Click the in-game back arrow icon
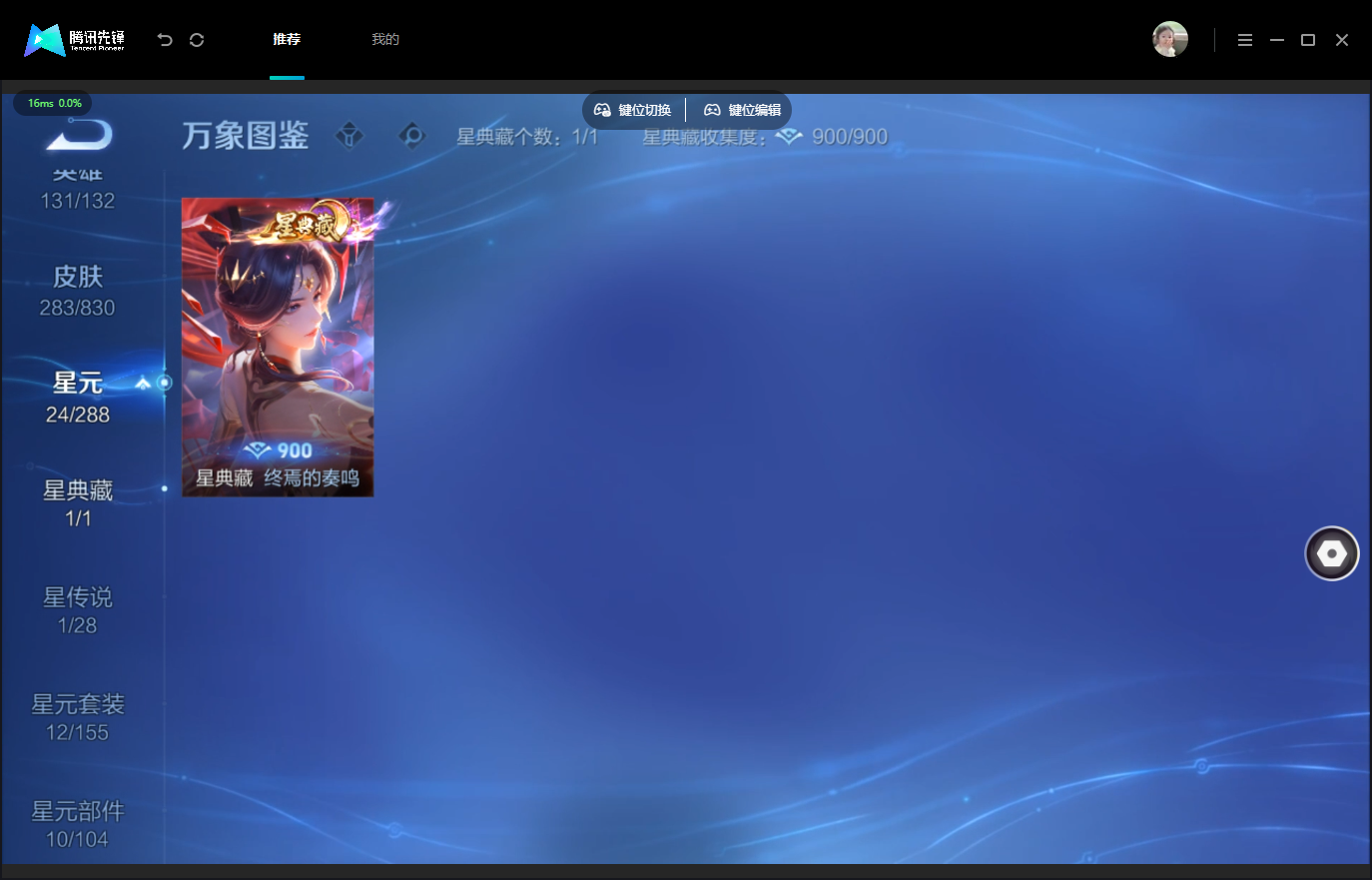This screenshot has width=1372, height=880. 79,135
